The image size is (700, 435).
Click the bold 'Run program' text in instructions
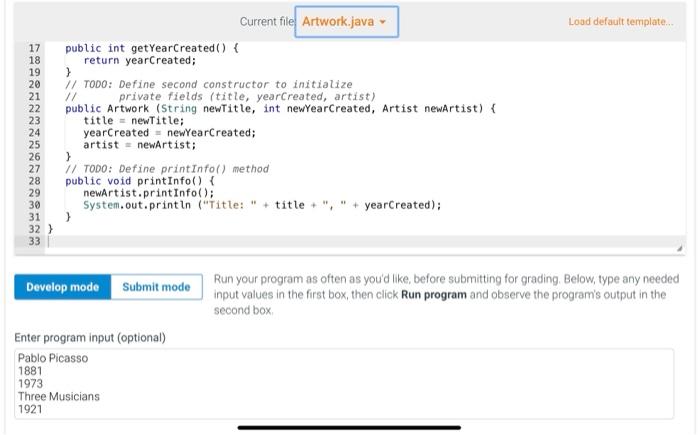(433, 295)
